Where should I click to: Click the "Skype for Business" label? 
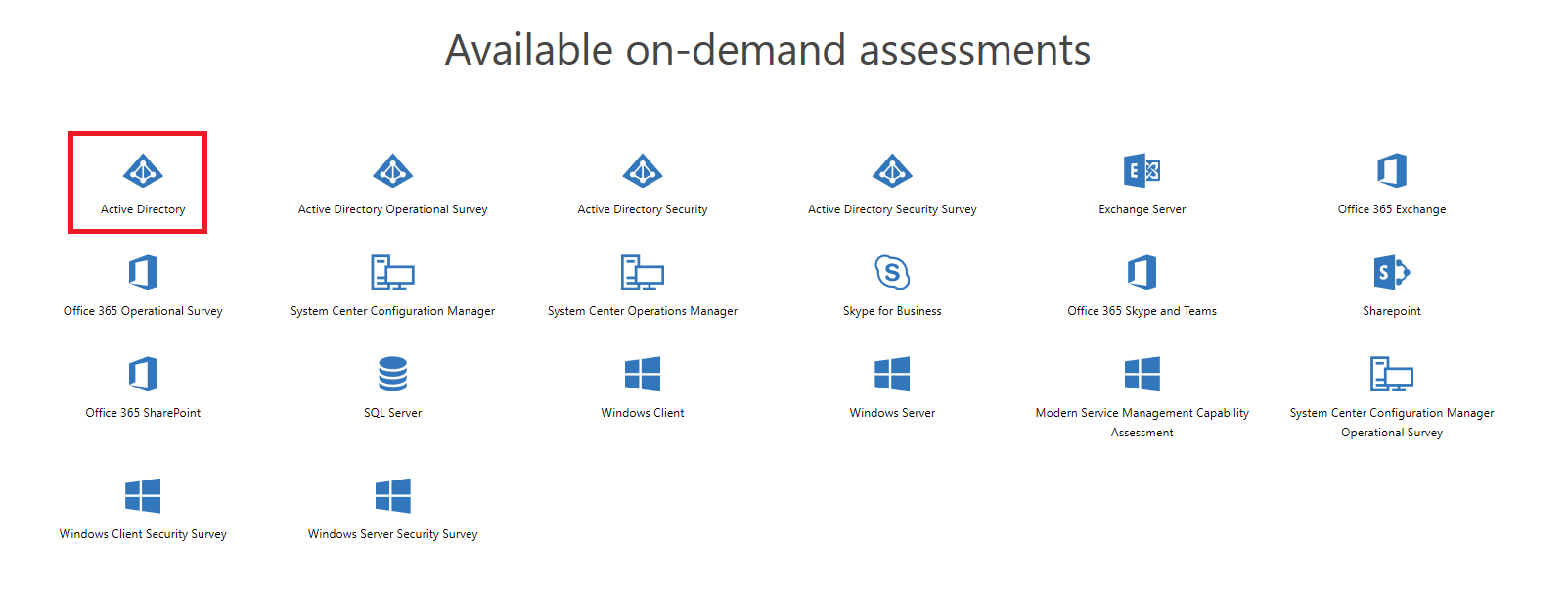[892, 311]
